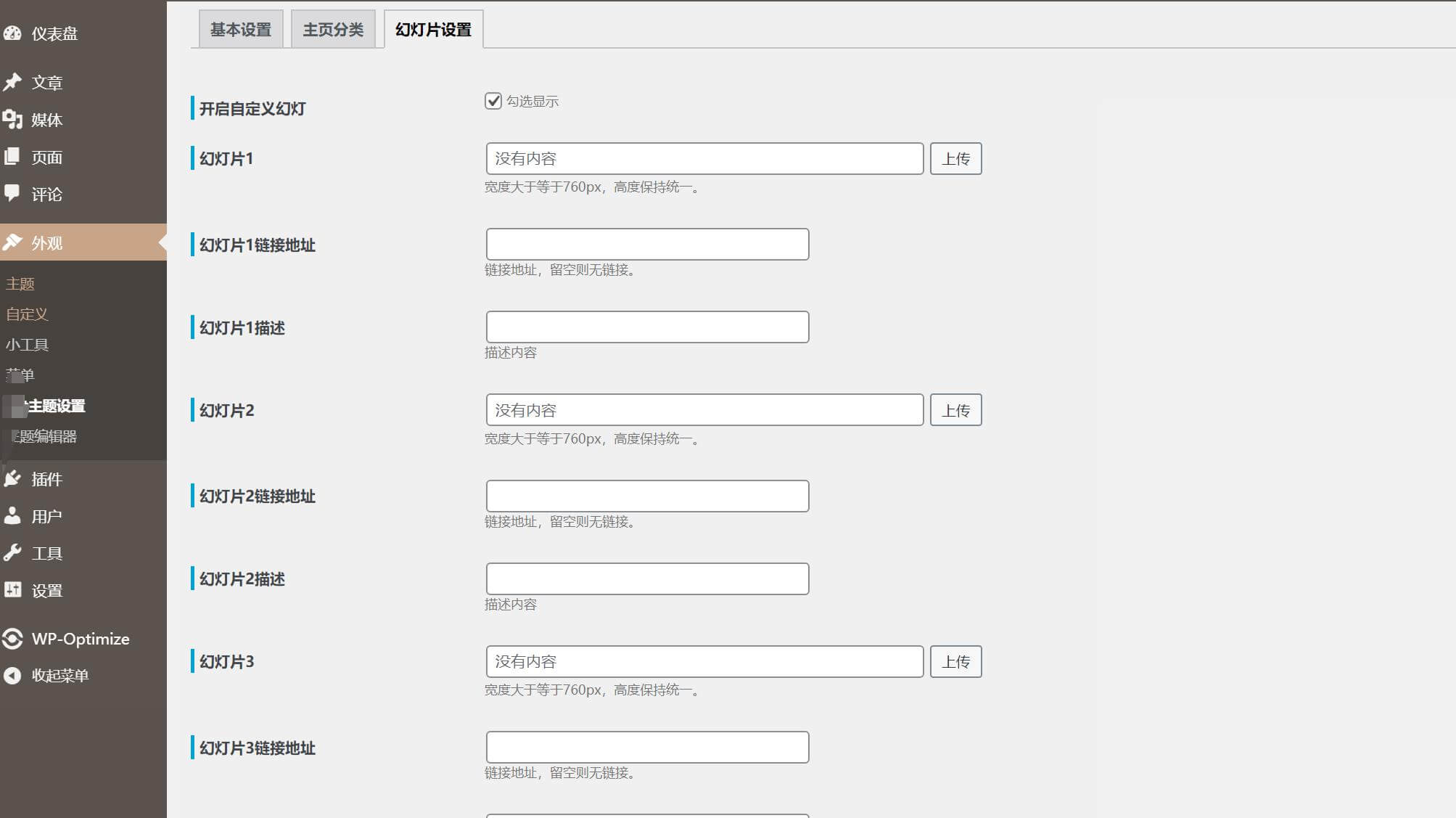Focus the 幻灯片2 image URL field

(x=704, y=410)
